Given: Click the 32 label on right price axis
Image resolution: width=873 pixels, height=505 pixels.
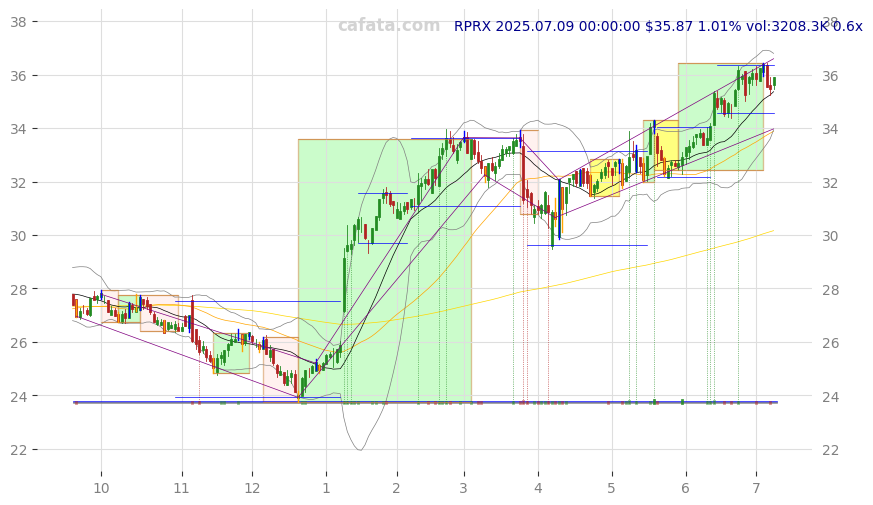Looking at the screenshot, I should 830,183.
